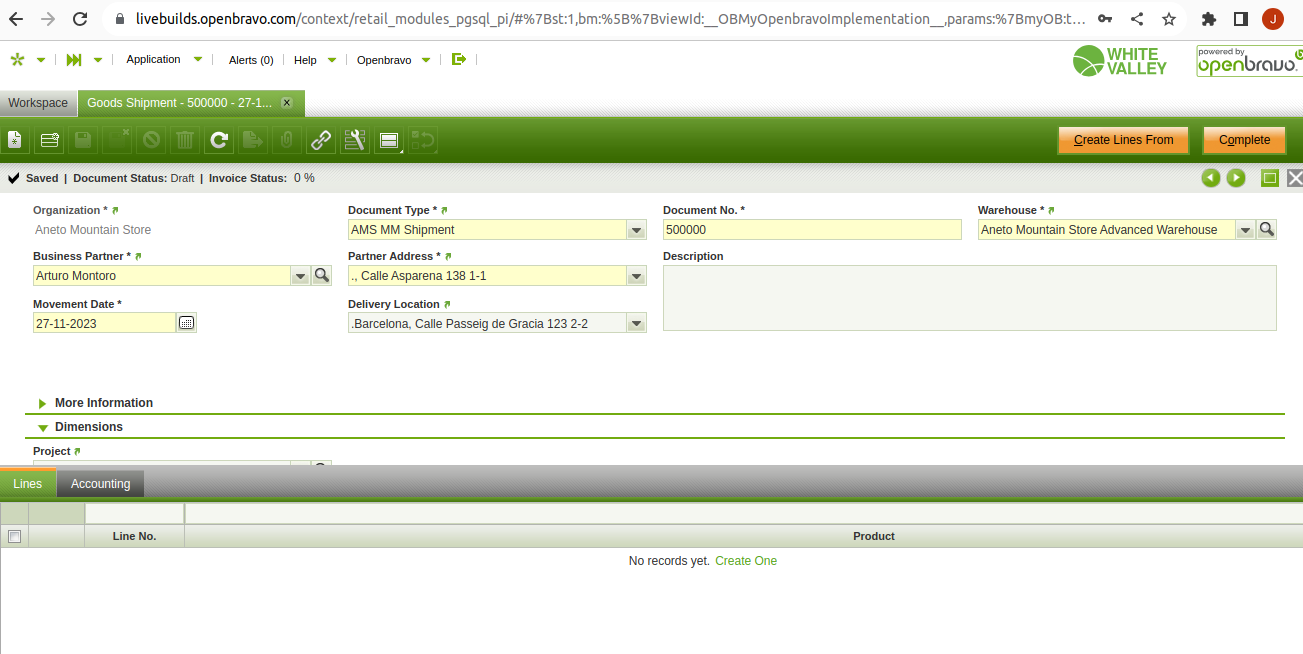The height and width of the screenshot is (654, 1303).
Task: Click the customize form wrench icon
Action: [x=354, y=140]
